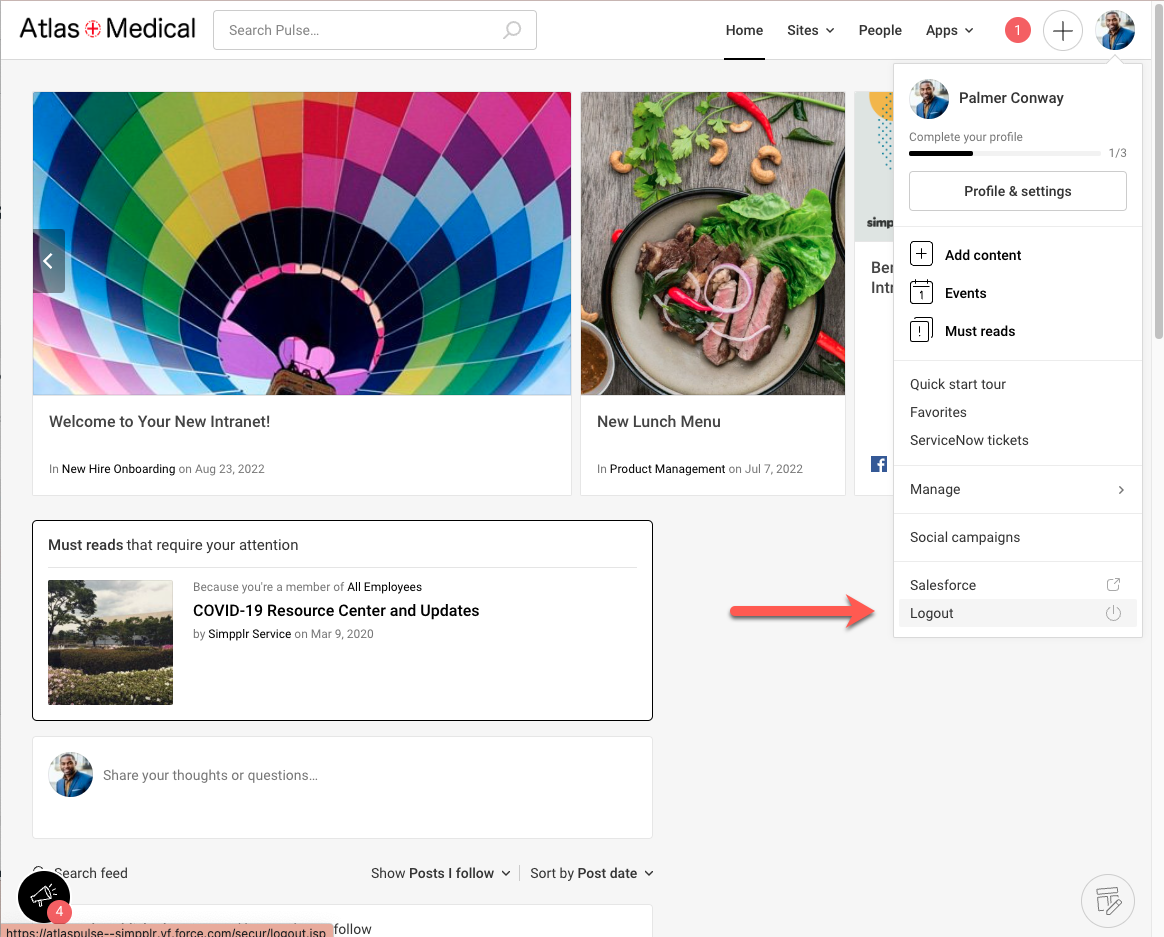Open the lunch plate image

pyautogui.click(x=713, y=244)
